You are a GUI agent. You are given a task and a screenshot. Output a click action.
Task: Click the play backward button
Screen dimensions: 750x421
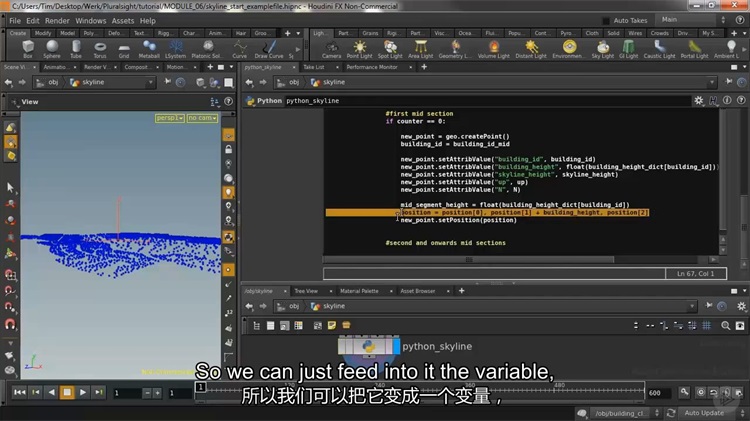(x=51, y=392)
